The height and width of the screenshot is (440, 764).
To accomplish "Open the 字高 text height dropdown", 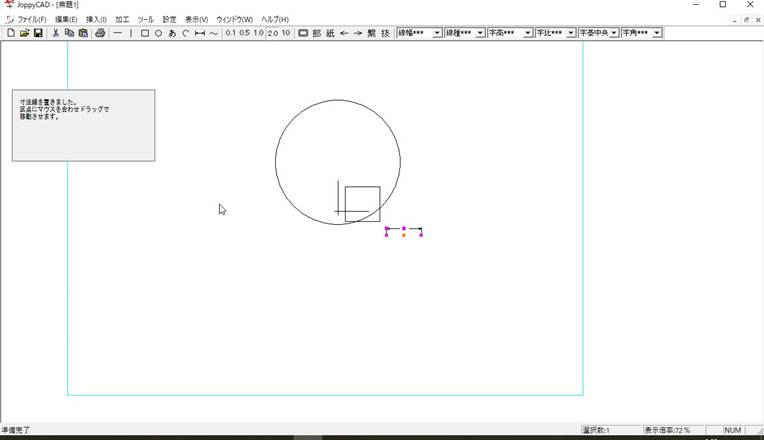I will coord(527,33).
